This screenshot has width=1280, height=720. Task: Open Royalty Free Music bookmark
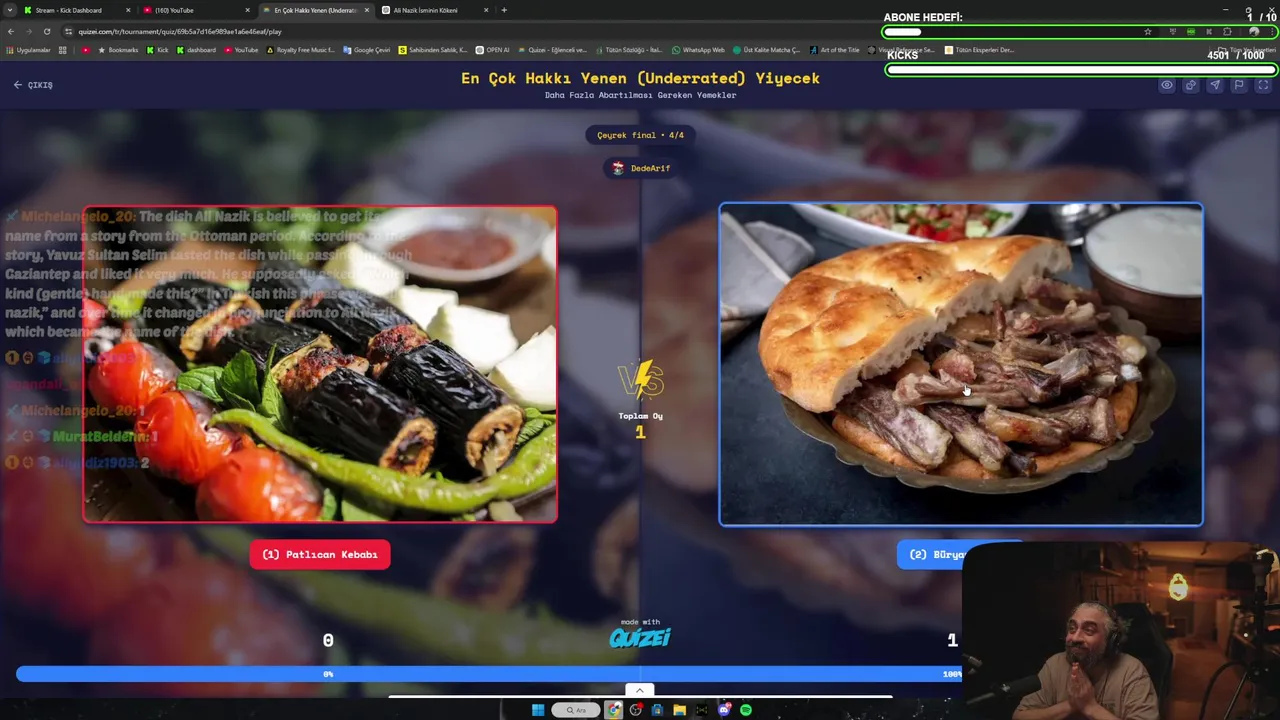(x=300, y=50)
